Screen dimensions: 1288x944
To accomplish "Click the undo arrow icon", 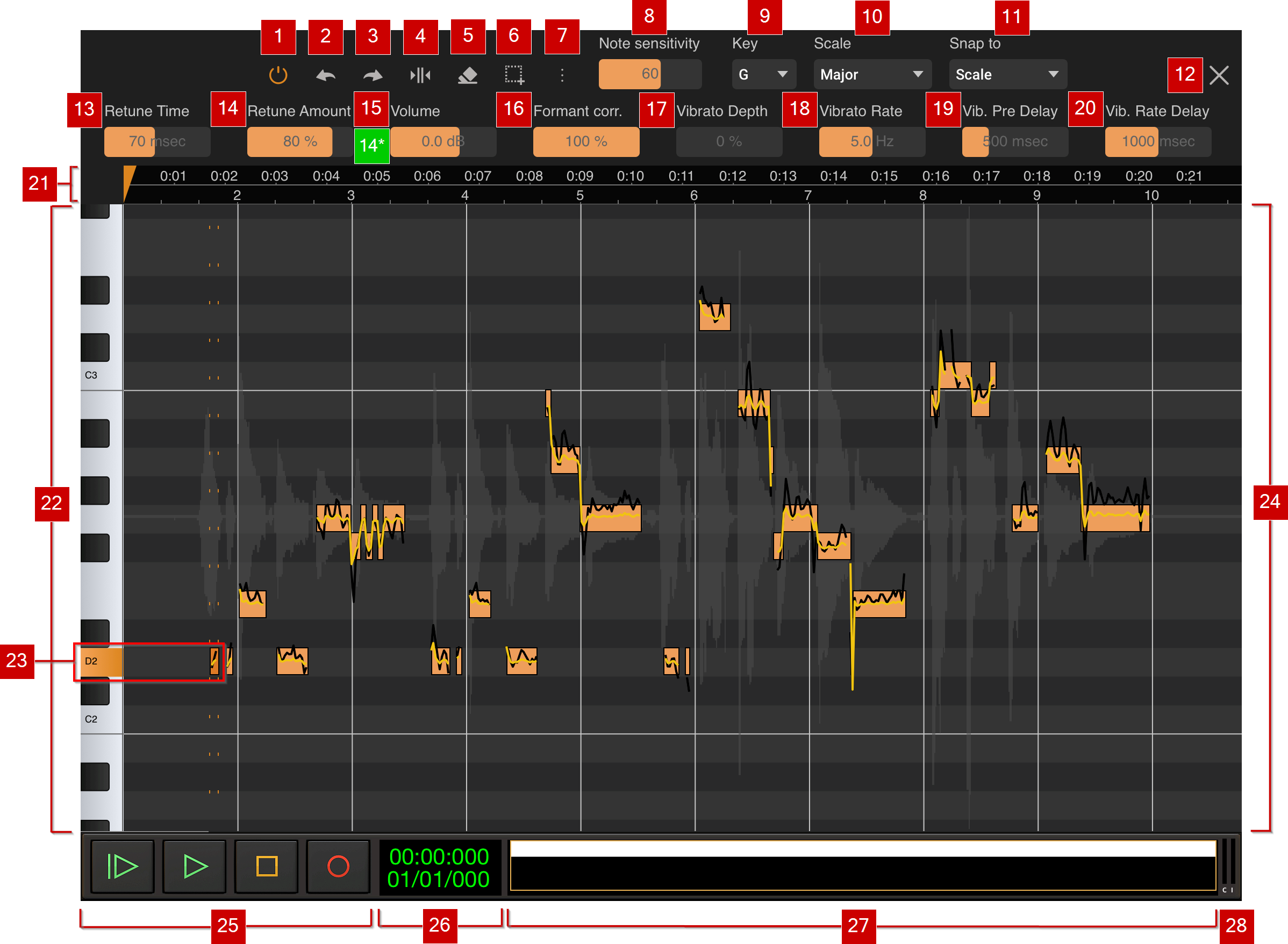I will click(x=326, y=75).
